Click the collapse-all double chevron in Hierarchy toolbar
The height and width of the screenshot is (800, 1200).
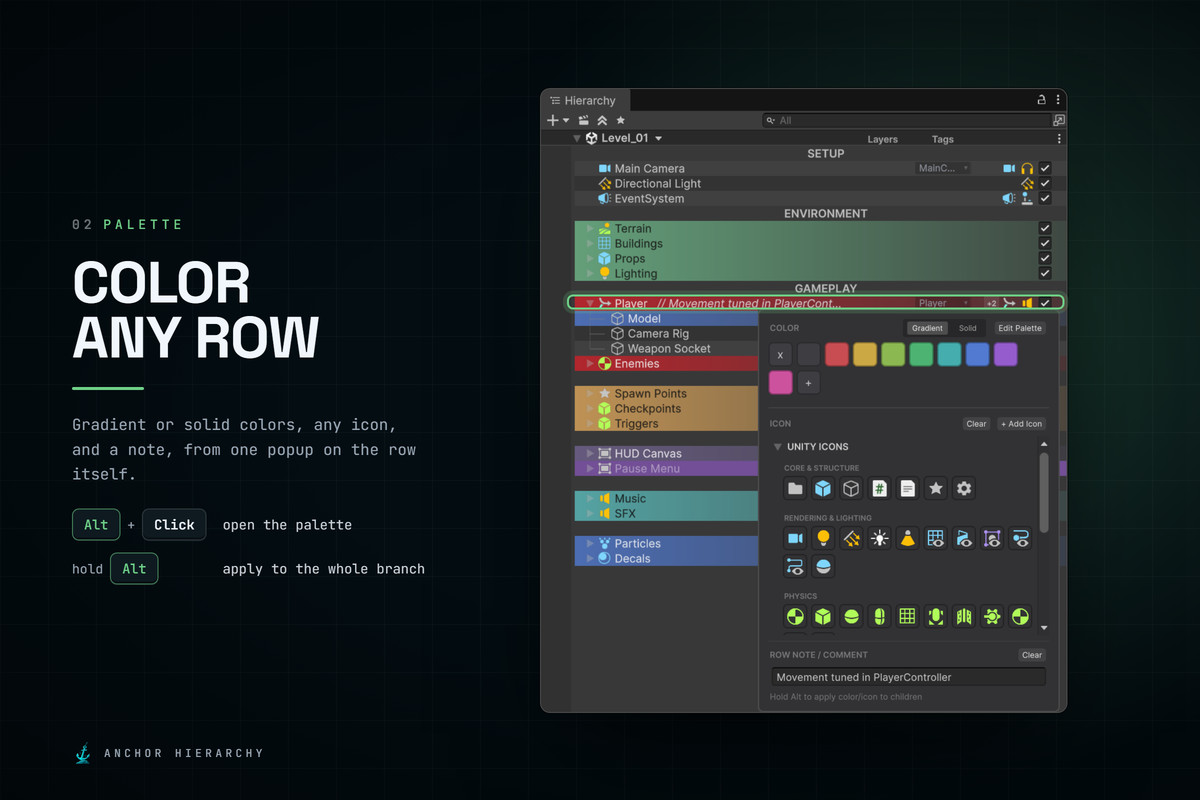click(602, 120)
